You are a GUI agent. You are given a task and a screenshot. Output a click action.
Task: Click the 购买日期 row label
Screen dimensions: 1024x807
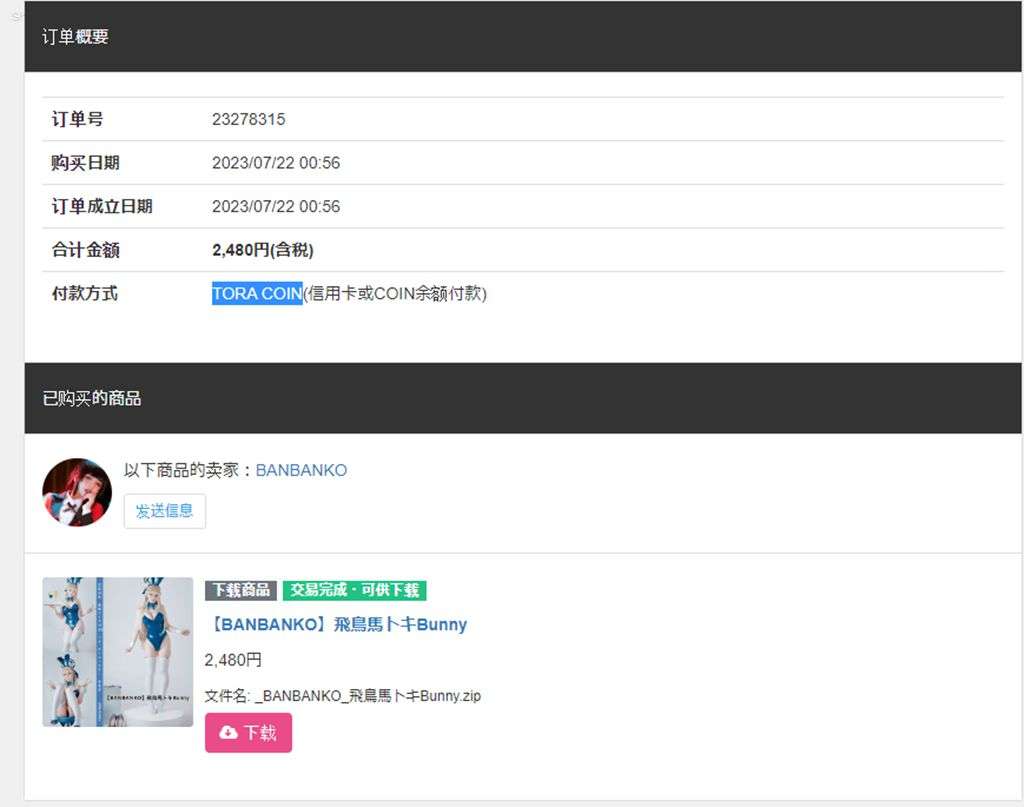[x=86, y=163]
